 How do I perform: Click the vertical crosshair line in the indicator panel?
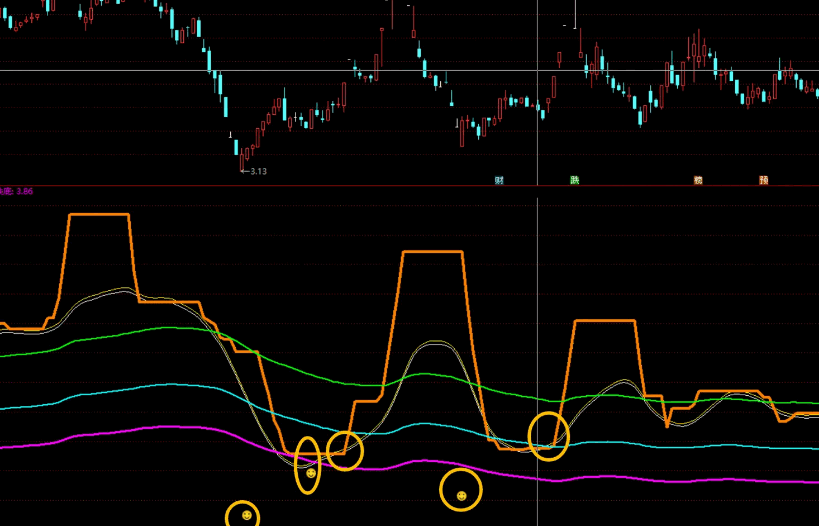(538, 300)
